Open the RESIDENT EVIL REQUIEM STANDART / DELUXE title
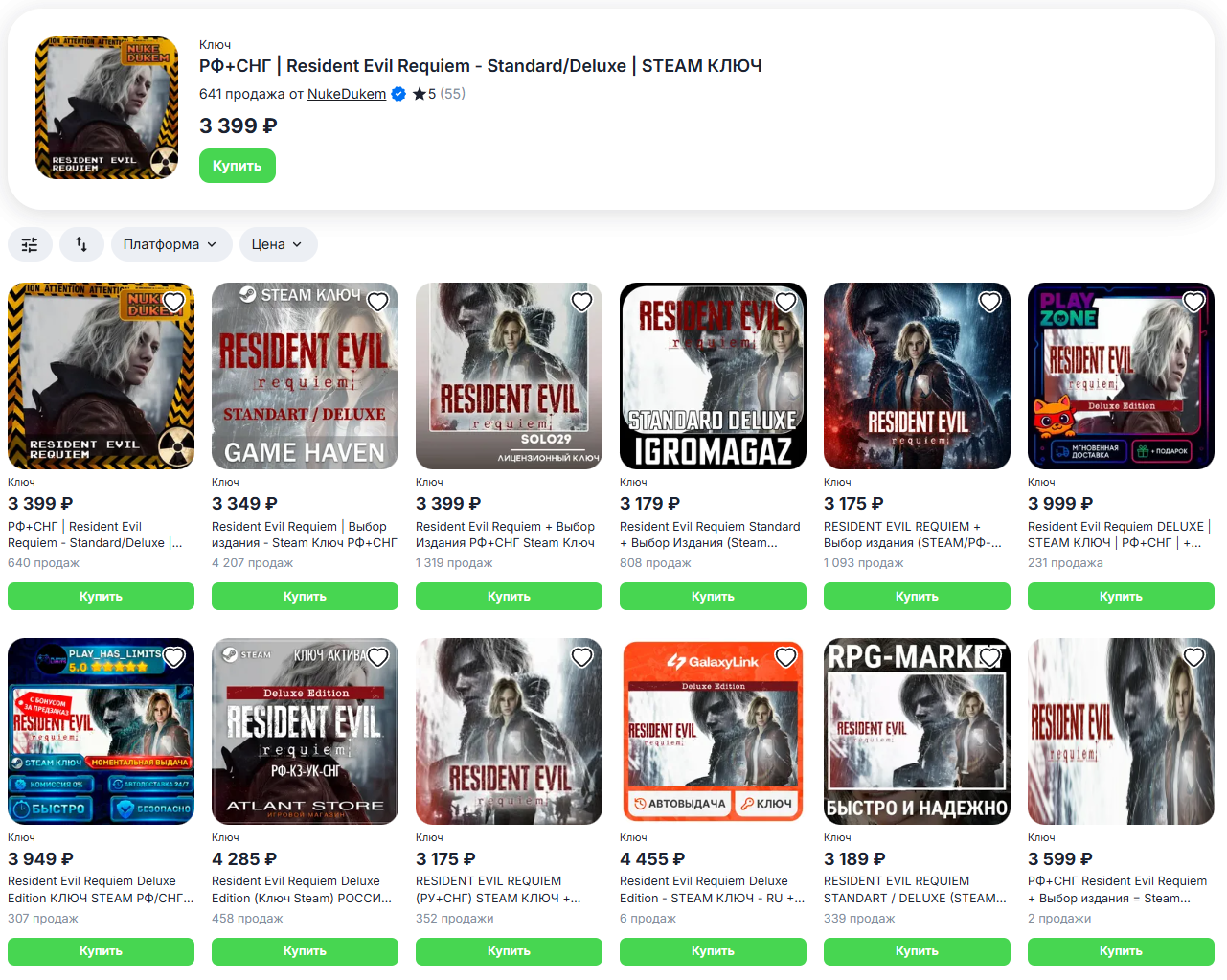This screenshot has height=980, width=1227. tap(915, 889)
